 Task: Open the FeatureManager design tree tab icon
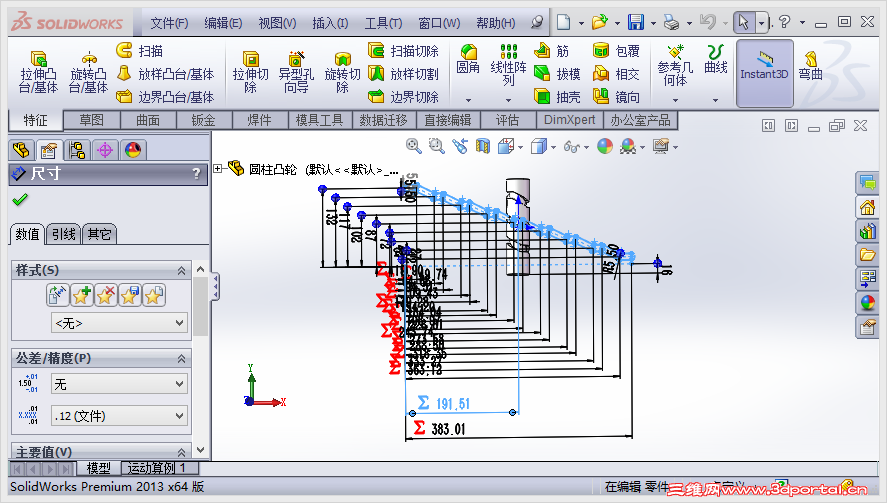[21, 150]
